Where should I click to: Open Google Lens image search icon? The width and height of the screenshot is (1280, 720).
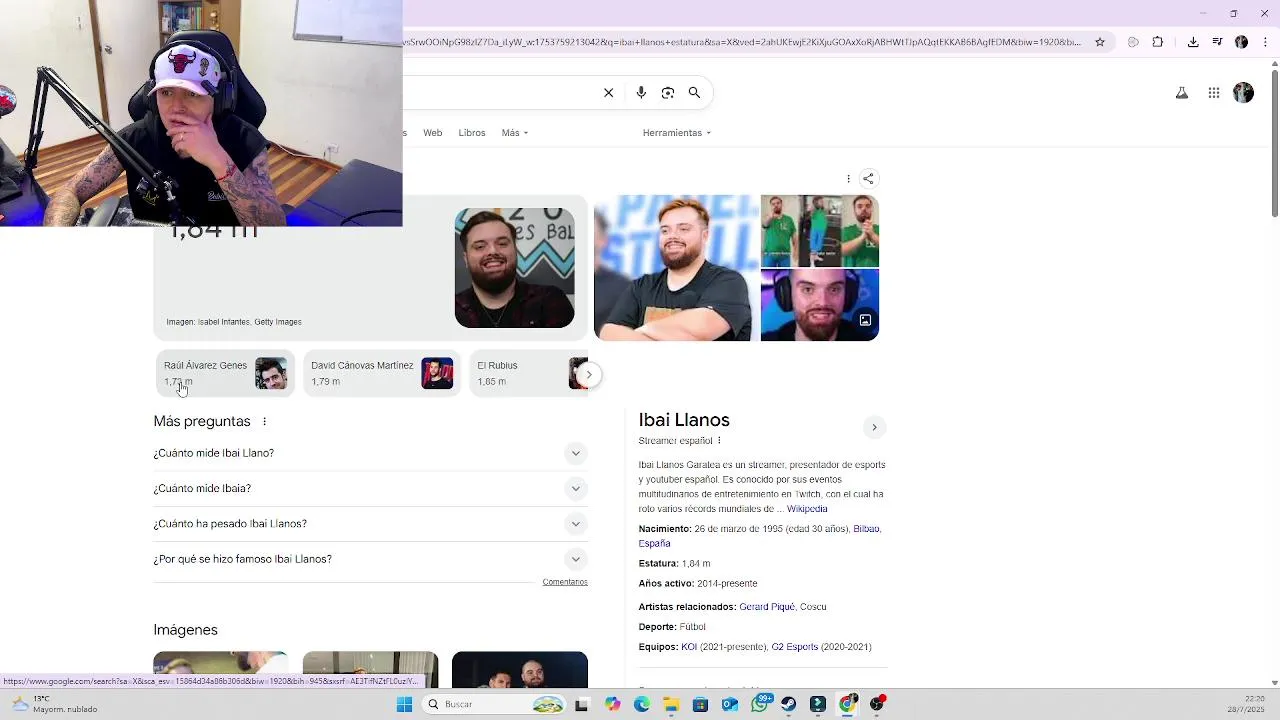(x=668, y=93)
